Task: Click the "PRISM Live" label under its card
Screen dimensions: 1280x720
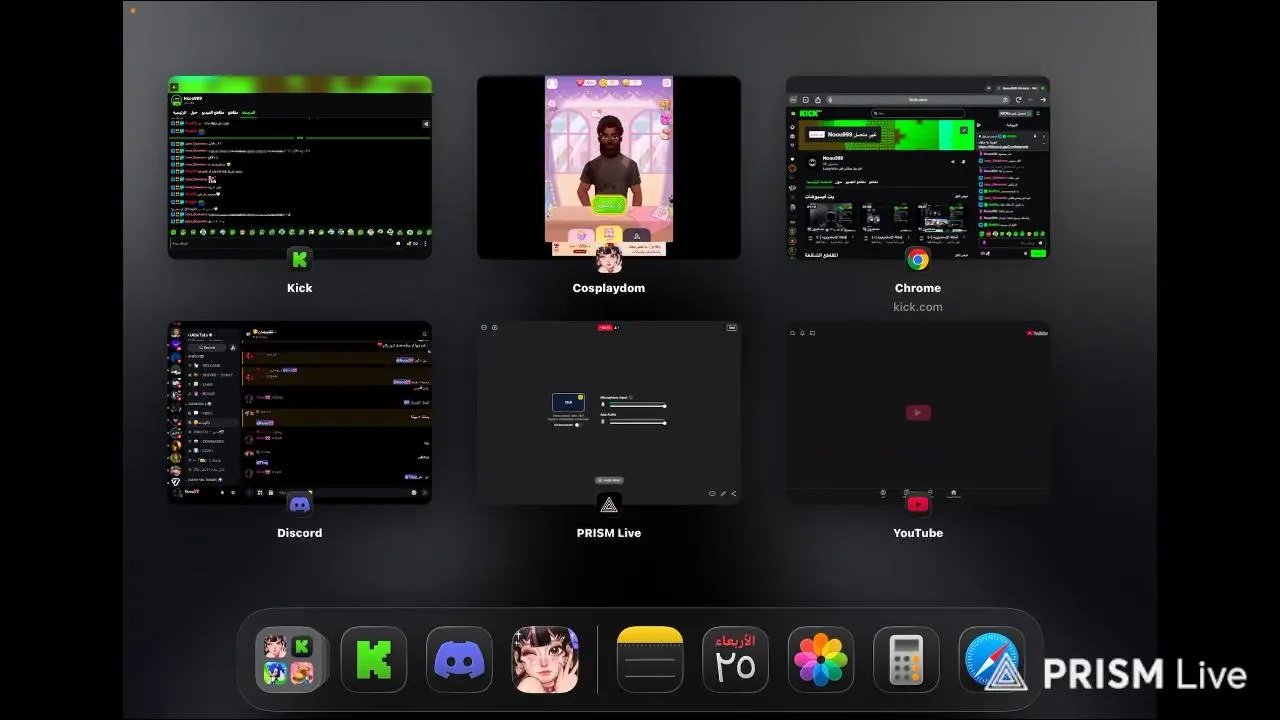Action: tap(609, 533)
